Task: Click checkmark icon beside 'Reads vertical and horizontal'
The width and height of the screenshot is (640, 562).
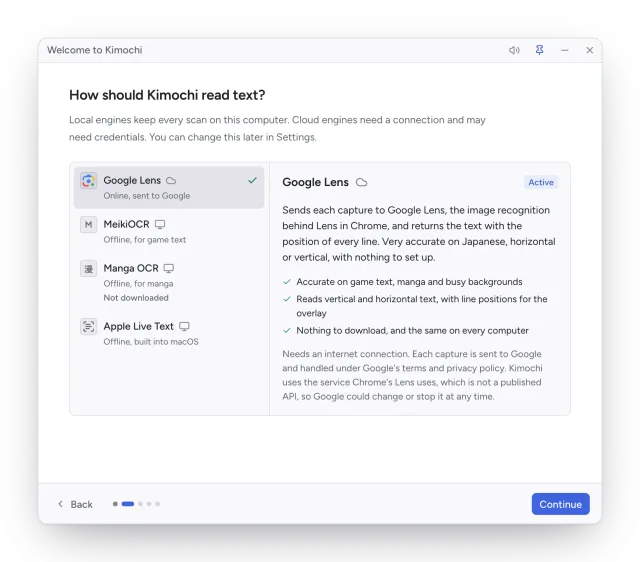Action: coord(287,299)
